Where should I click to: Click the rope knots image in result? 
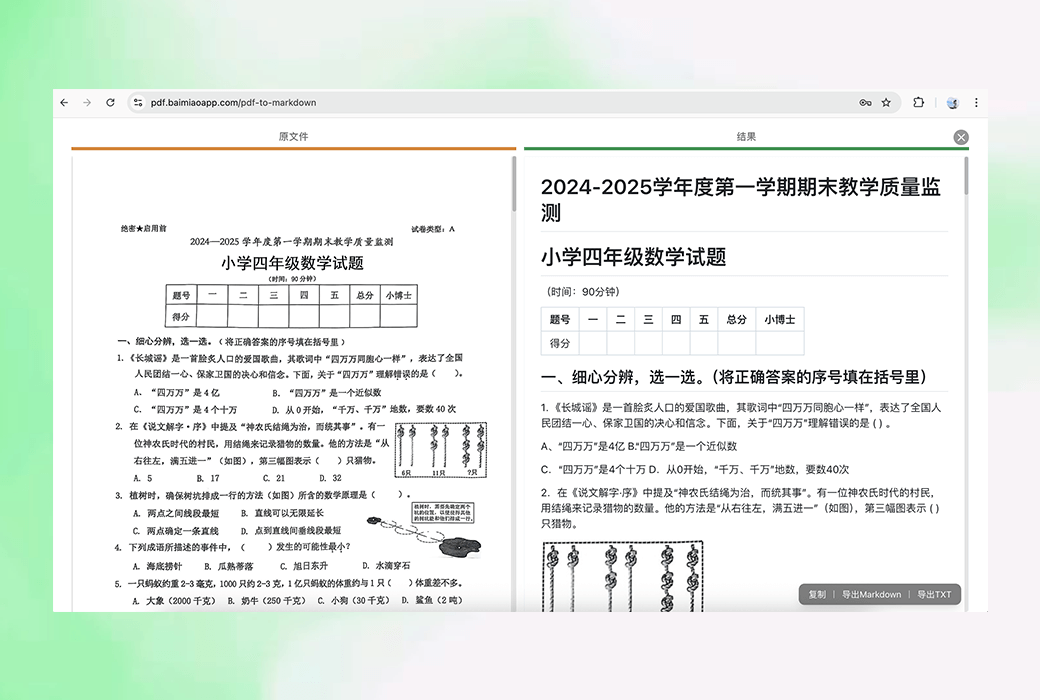623,576
